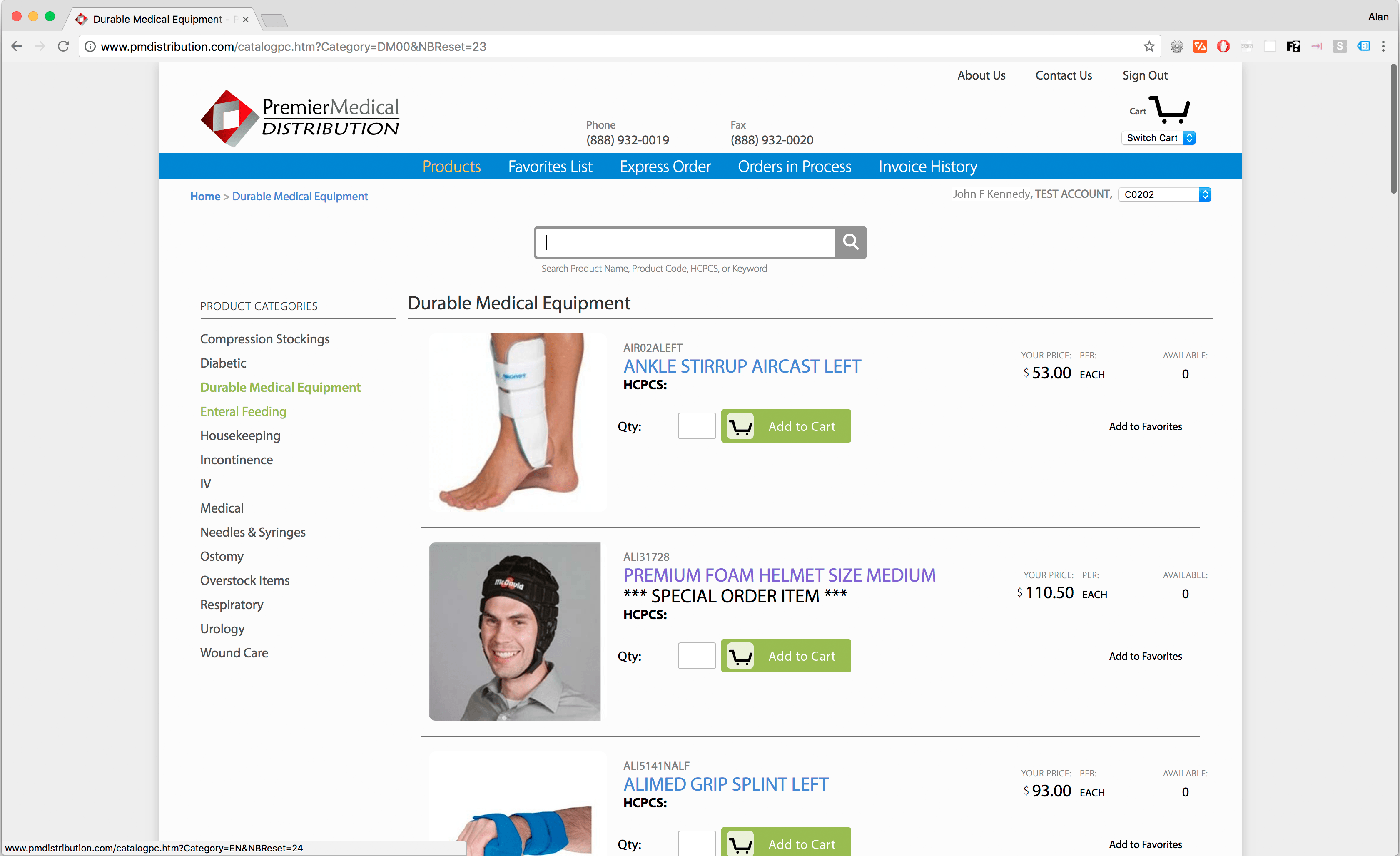Image resolution: width=1400 pixels, height=856 pixels.
Task: Click the orange extension icon in toolbar
Action: point(1200,47)
